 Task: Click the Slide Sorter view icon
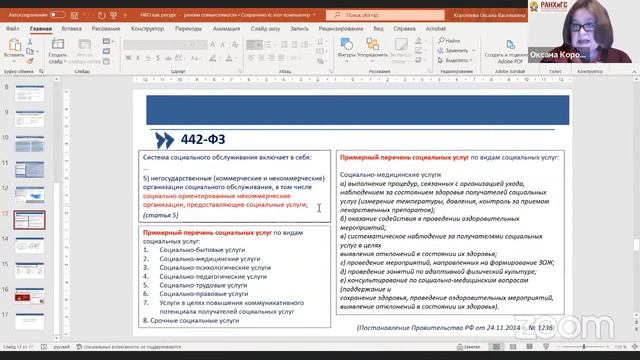point(513,347)
